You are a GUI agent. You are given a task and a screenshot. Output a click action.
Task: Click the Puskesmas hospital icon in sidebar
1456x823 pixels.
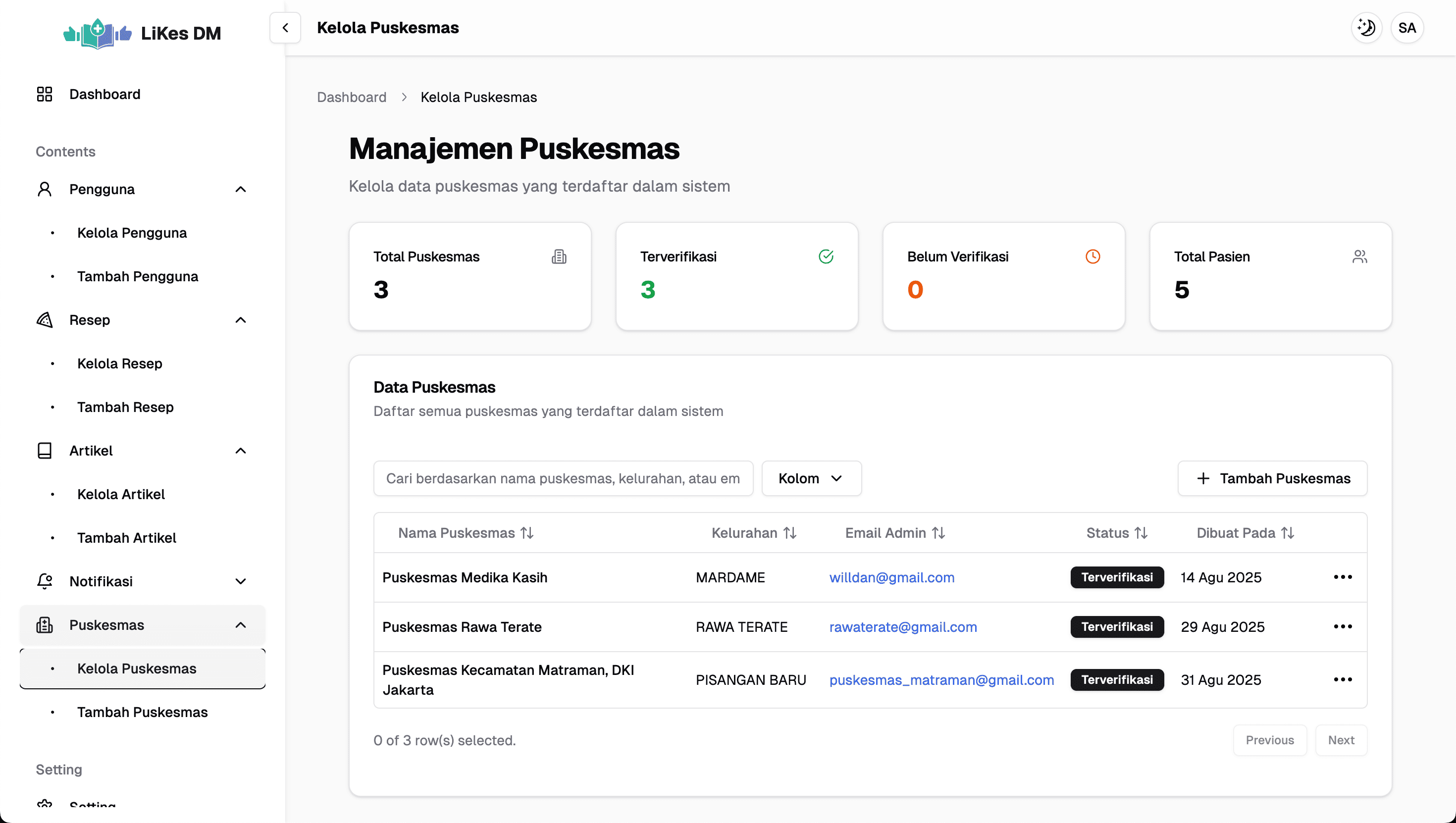point(44,624)
